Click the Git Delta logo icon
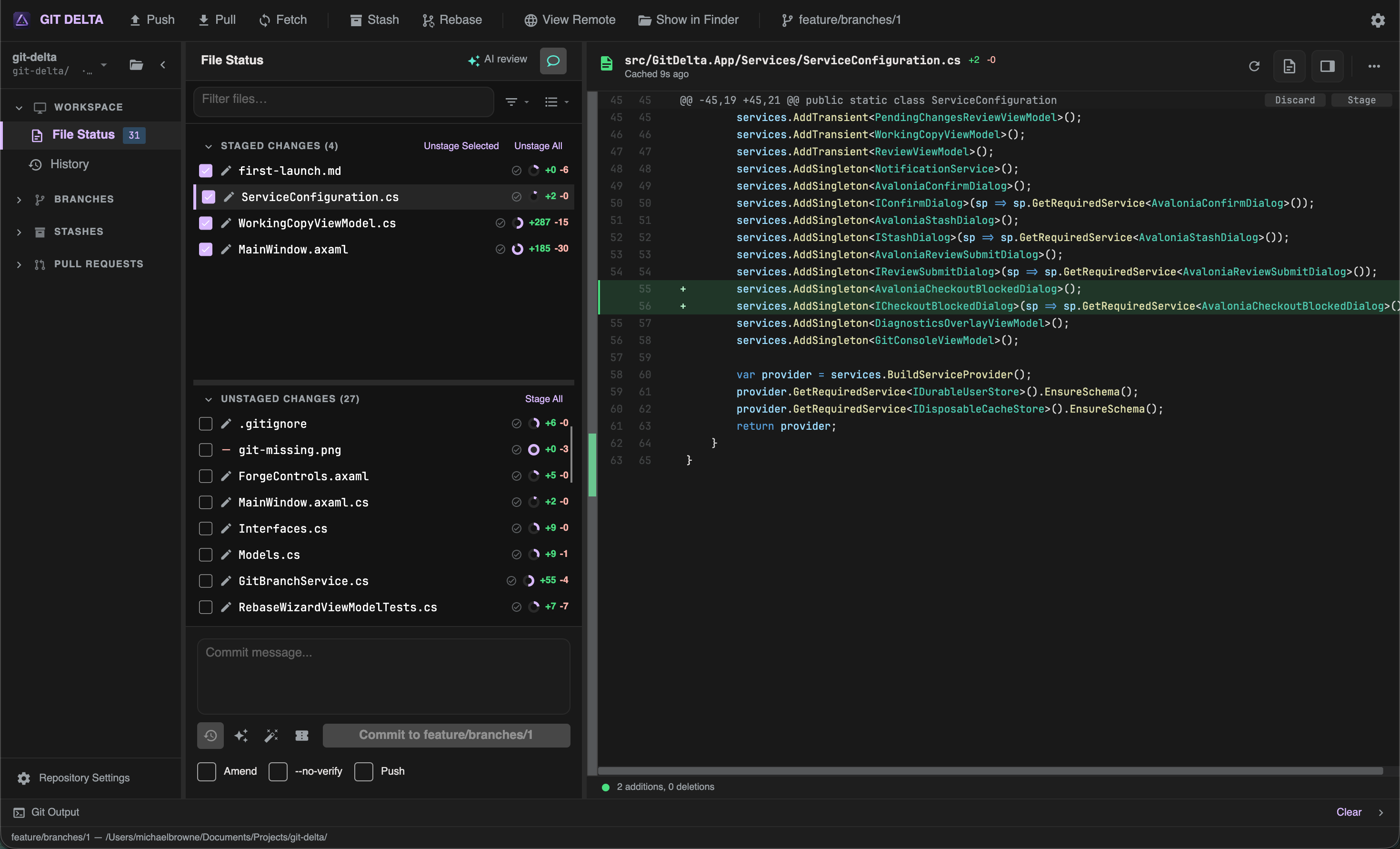This screenshot has height=849, width=1400. (x=21, y=20)
